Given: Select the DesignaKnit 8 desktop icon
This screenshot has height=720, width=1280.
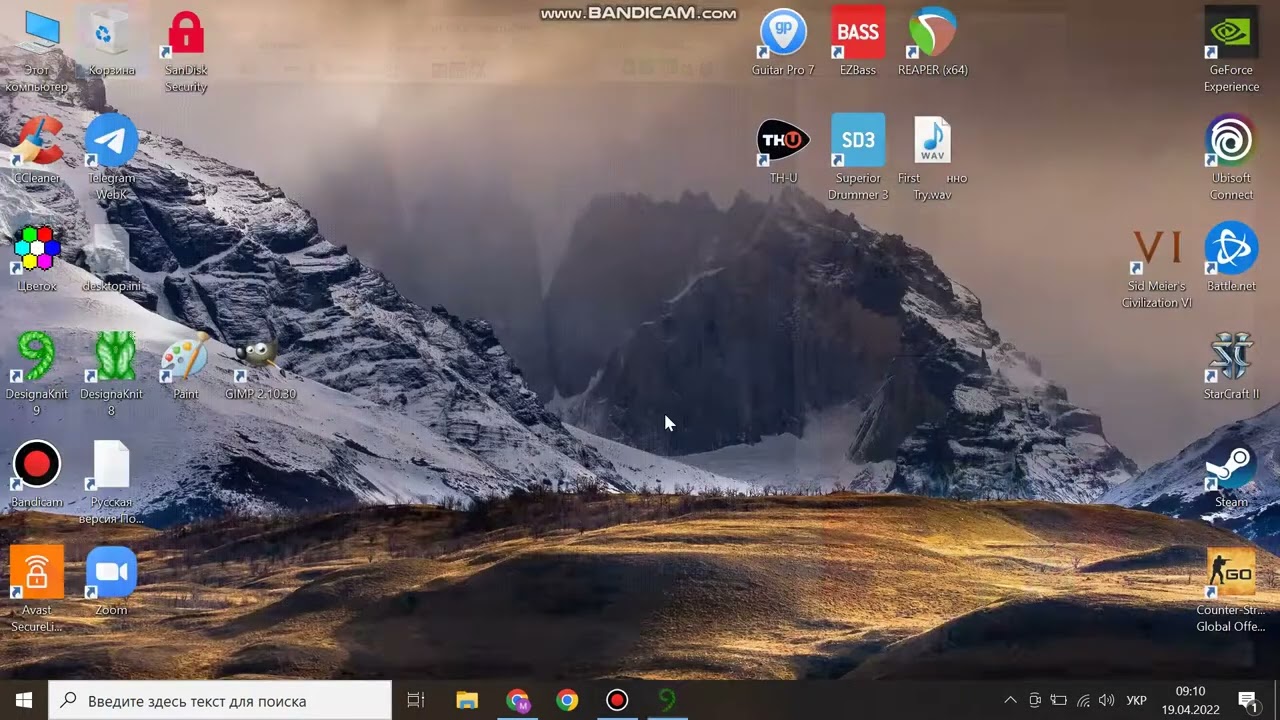Looking at the screenshot, I should coord(111,374).
